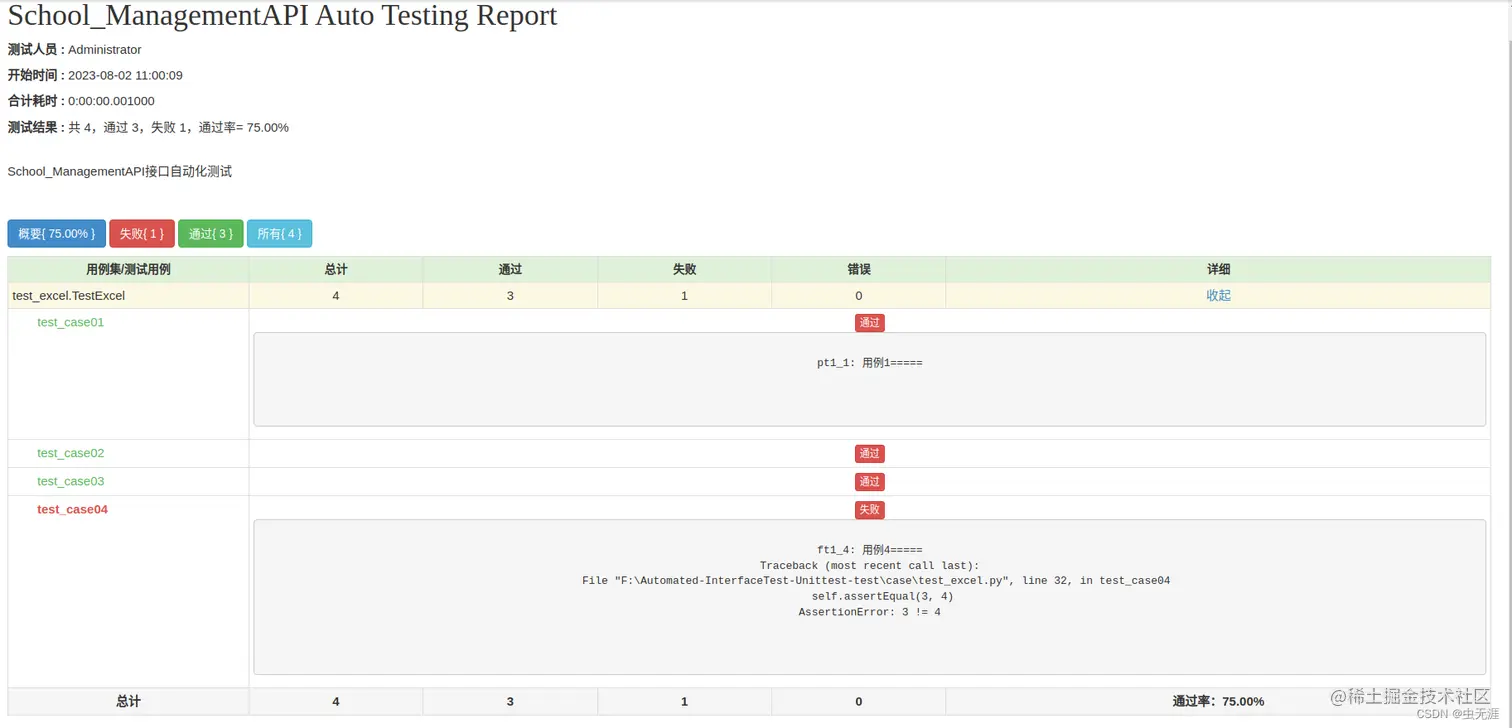This screenshot has height=728, width=1512.
Task: Select the 测试结果 summary line
Action: 148,127
